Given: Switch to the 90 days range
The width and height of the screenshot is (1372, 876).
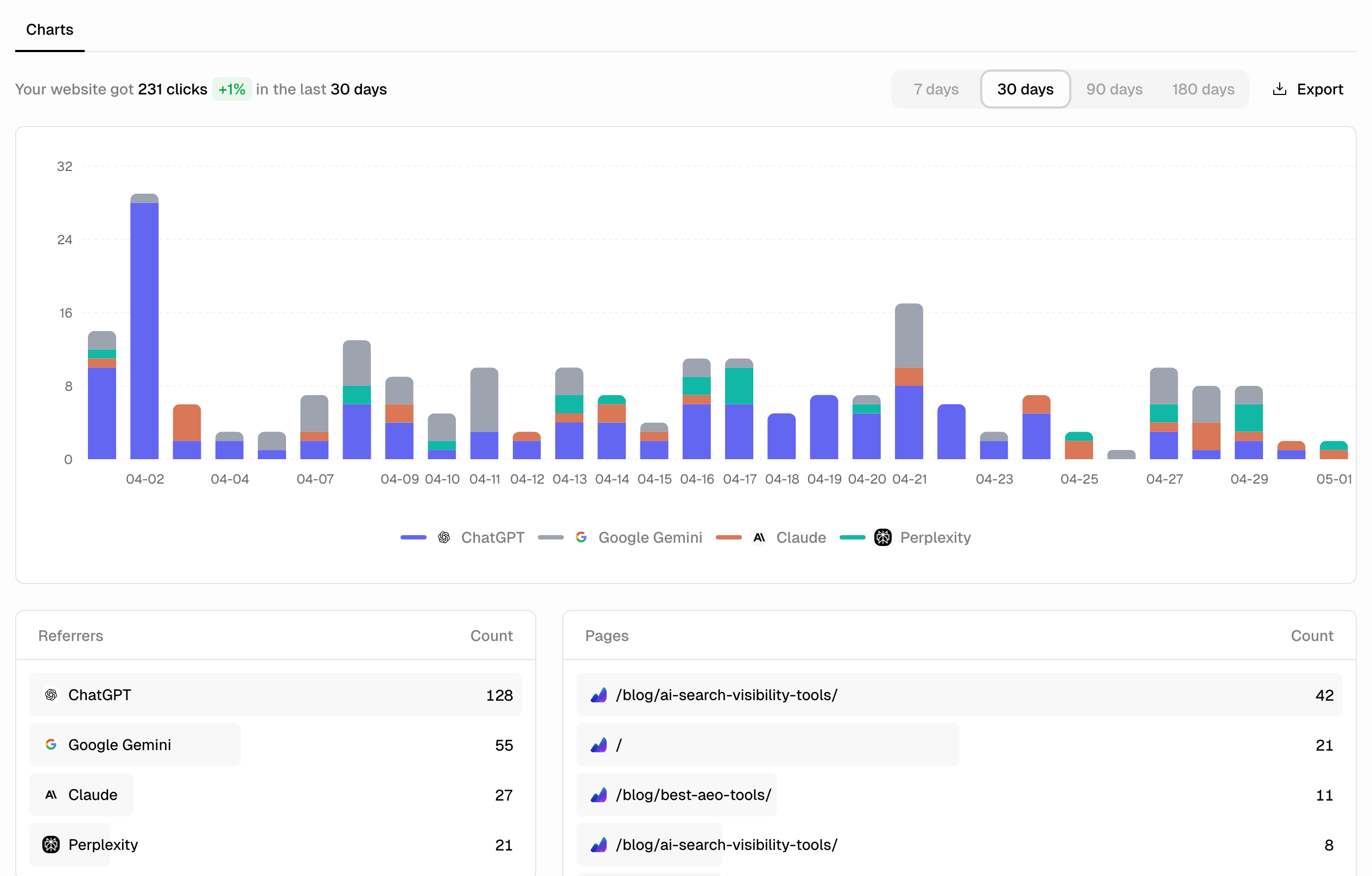Looking at the screenshot, I should [x=1114, y=90].
